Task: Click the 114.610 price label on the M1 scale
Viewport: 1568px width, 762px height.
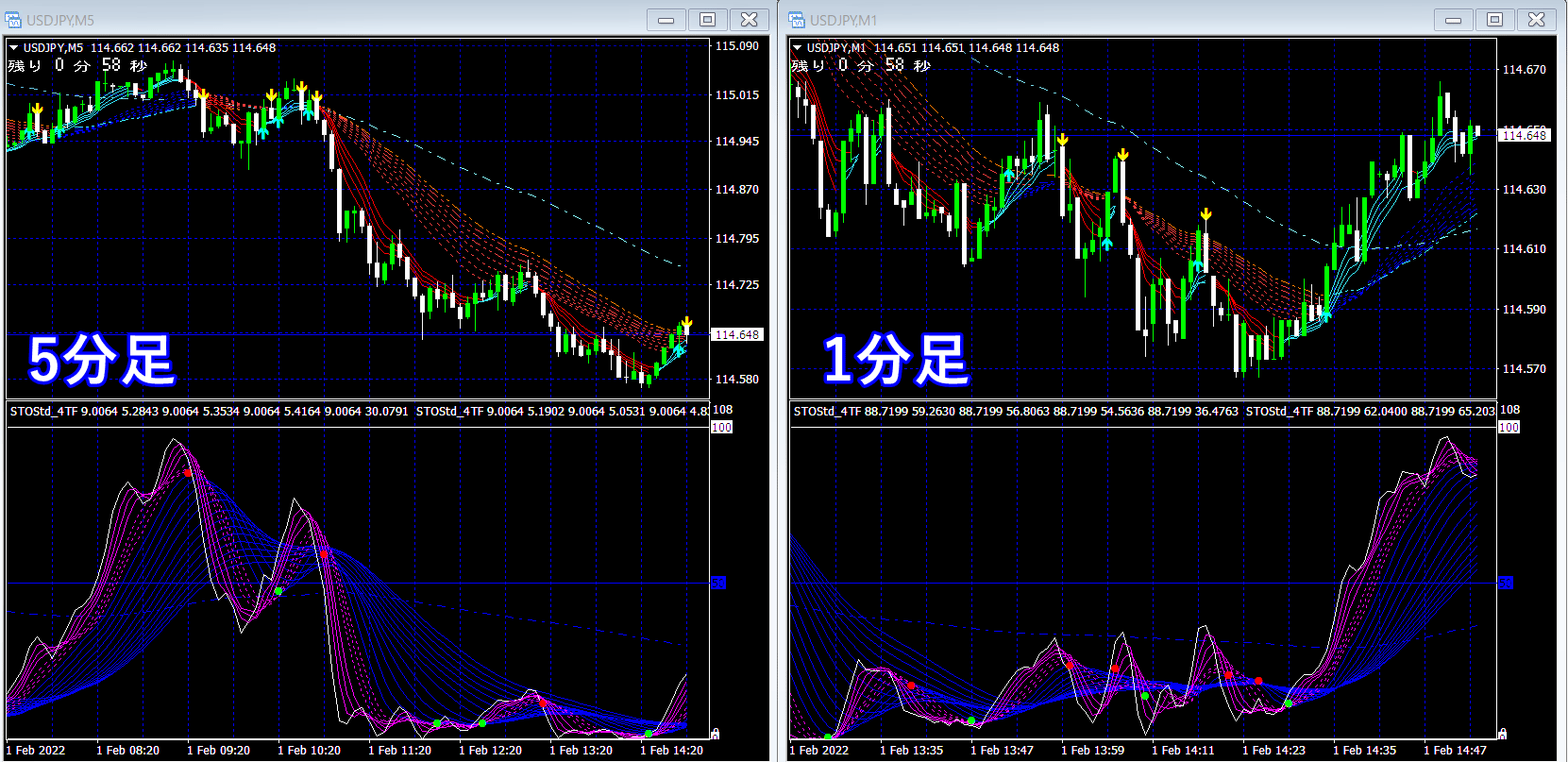Action: pos(1525,248)
